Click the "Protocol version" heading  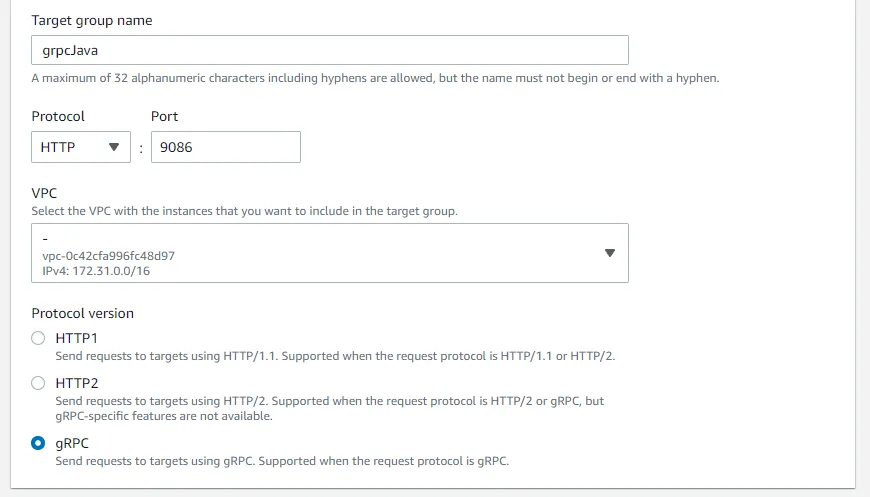(x=82, y=313)
